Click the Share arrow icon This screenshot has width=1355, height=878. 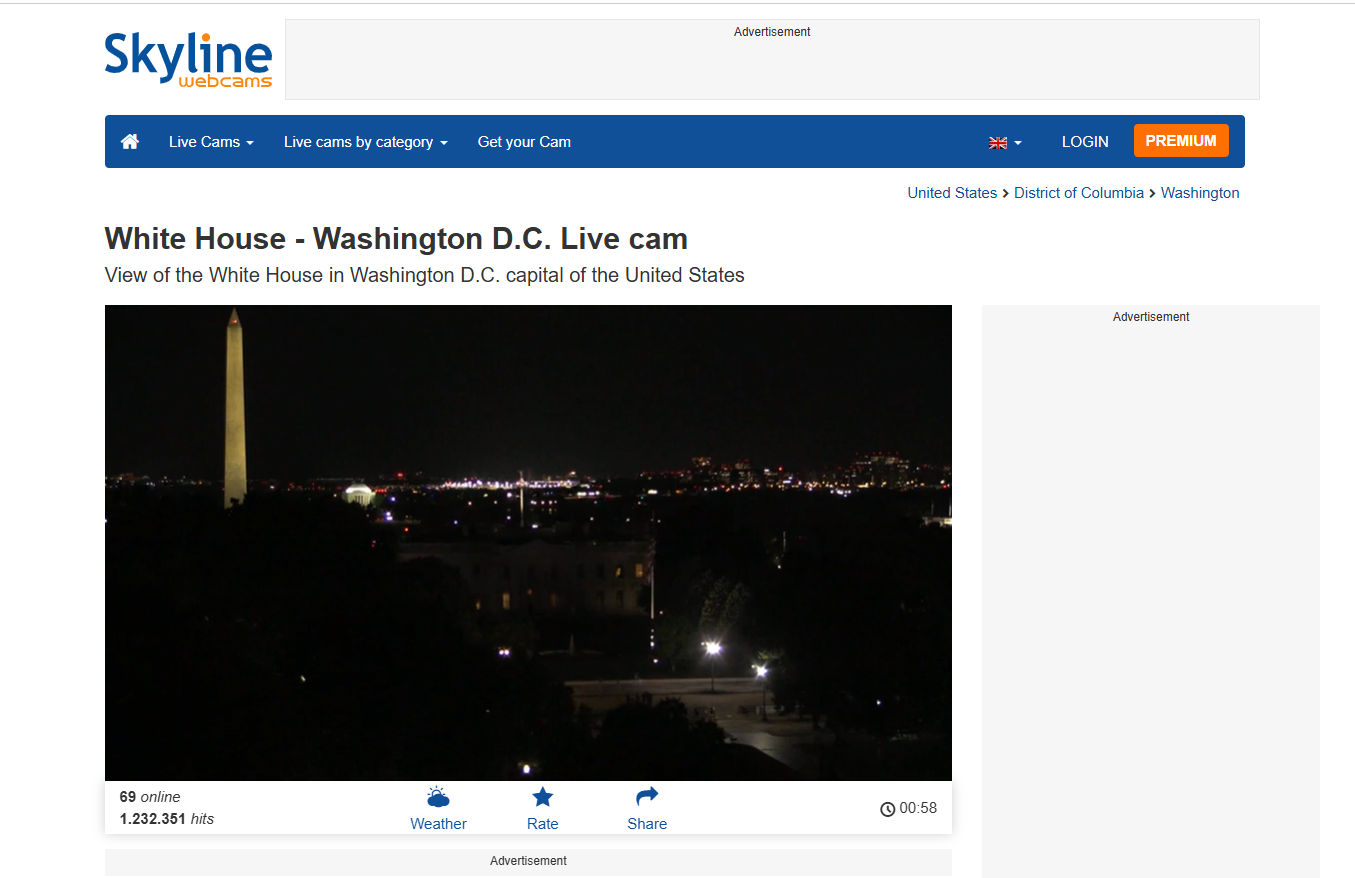coord(647,797)
